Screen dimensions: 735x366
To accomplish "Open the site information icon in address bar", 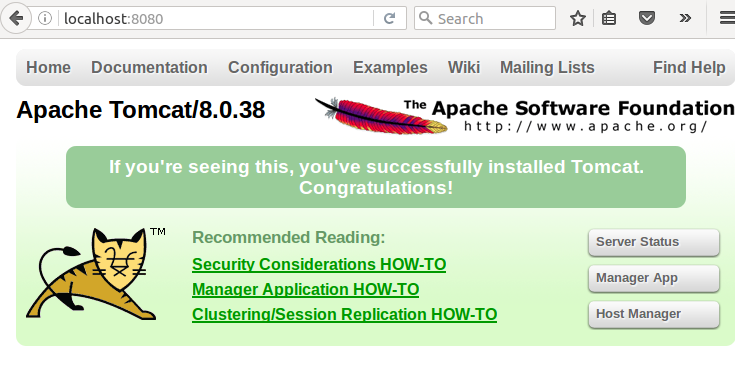I will tap(45, 18).
